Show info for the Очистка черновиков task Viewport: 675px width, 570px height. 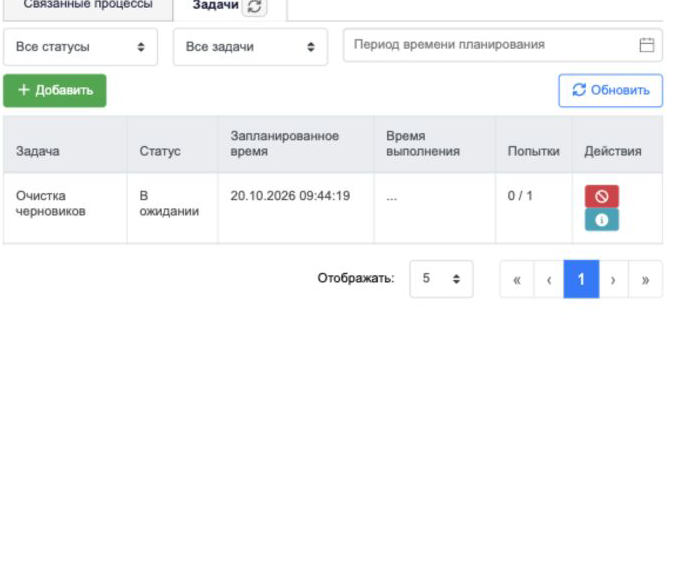pyautogui.click(x=601, y=220)
